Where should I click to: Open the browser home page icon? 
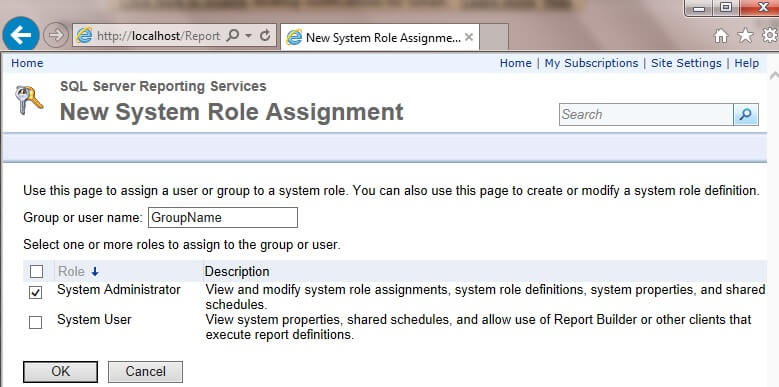coord(720,36)
